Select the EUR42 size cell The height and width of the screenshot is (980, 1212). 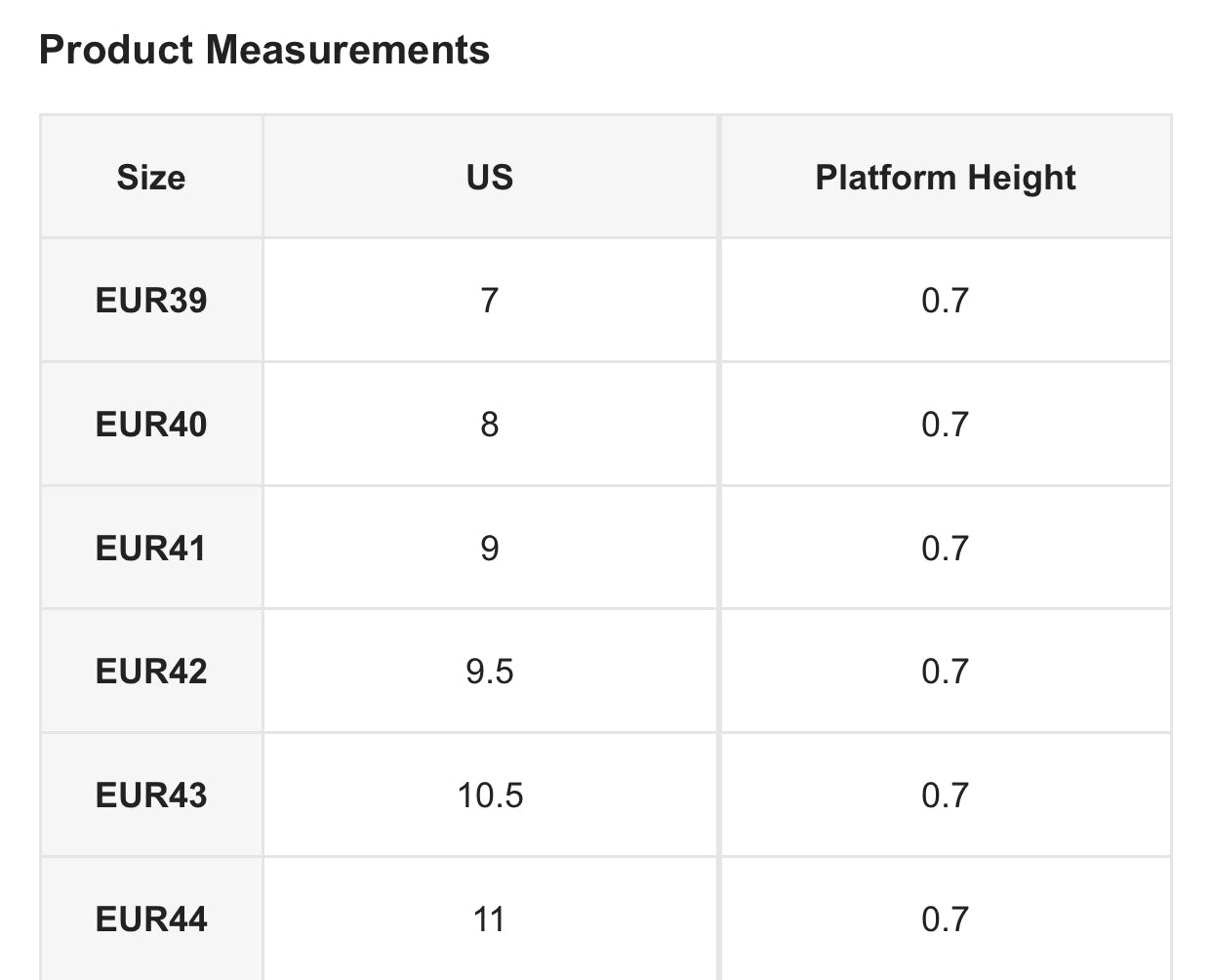point(151,672)
